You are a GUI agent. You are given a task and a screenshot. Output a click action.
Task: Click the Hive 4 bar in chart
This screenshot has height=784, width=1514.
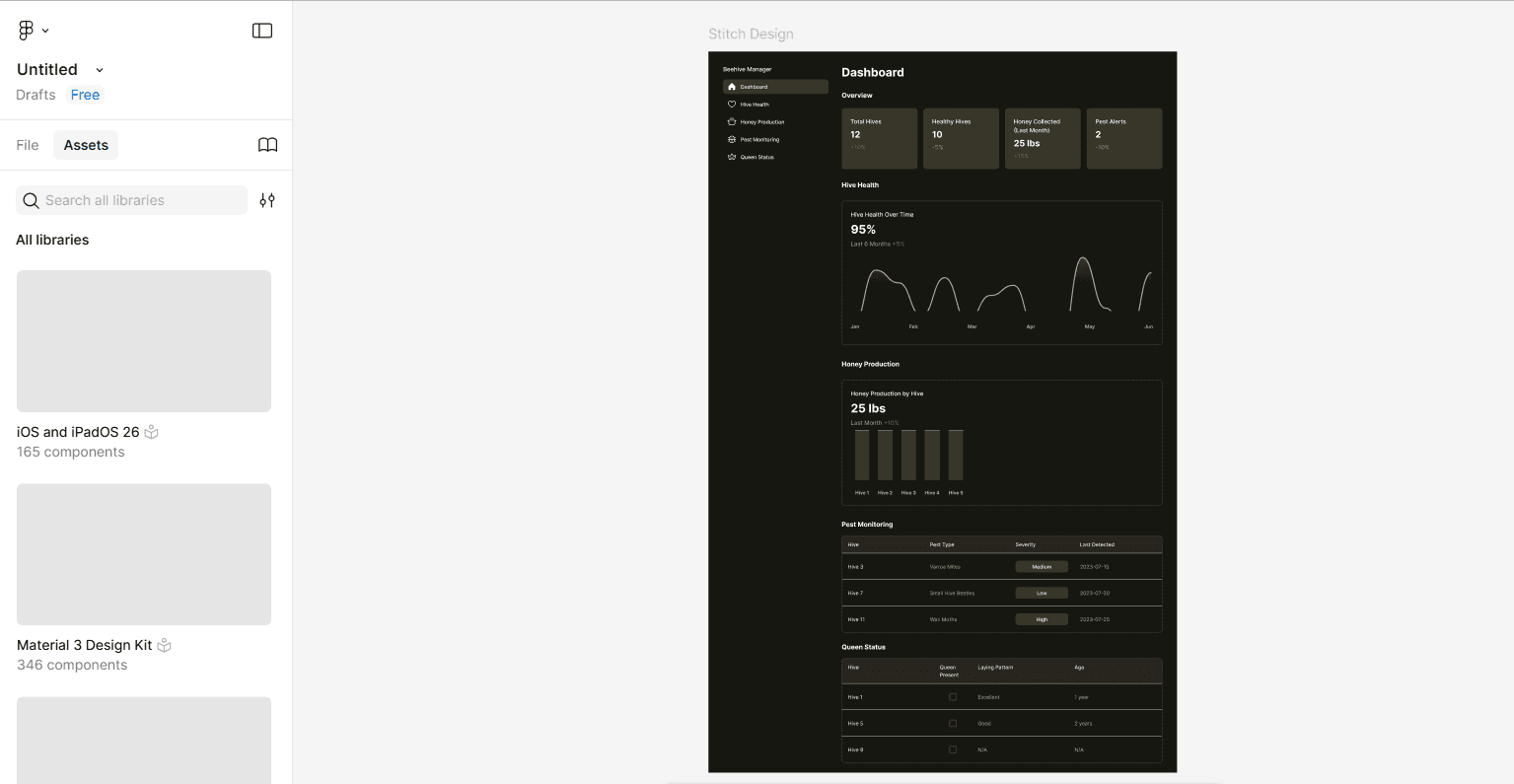point(932,455)
